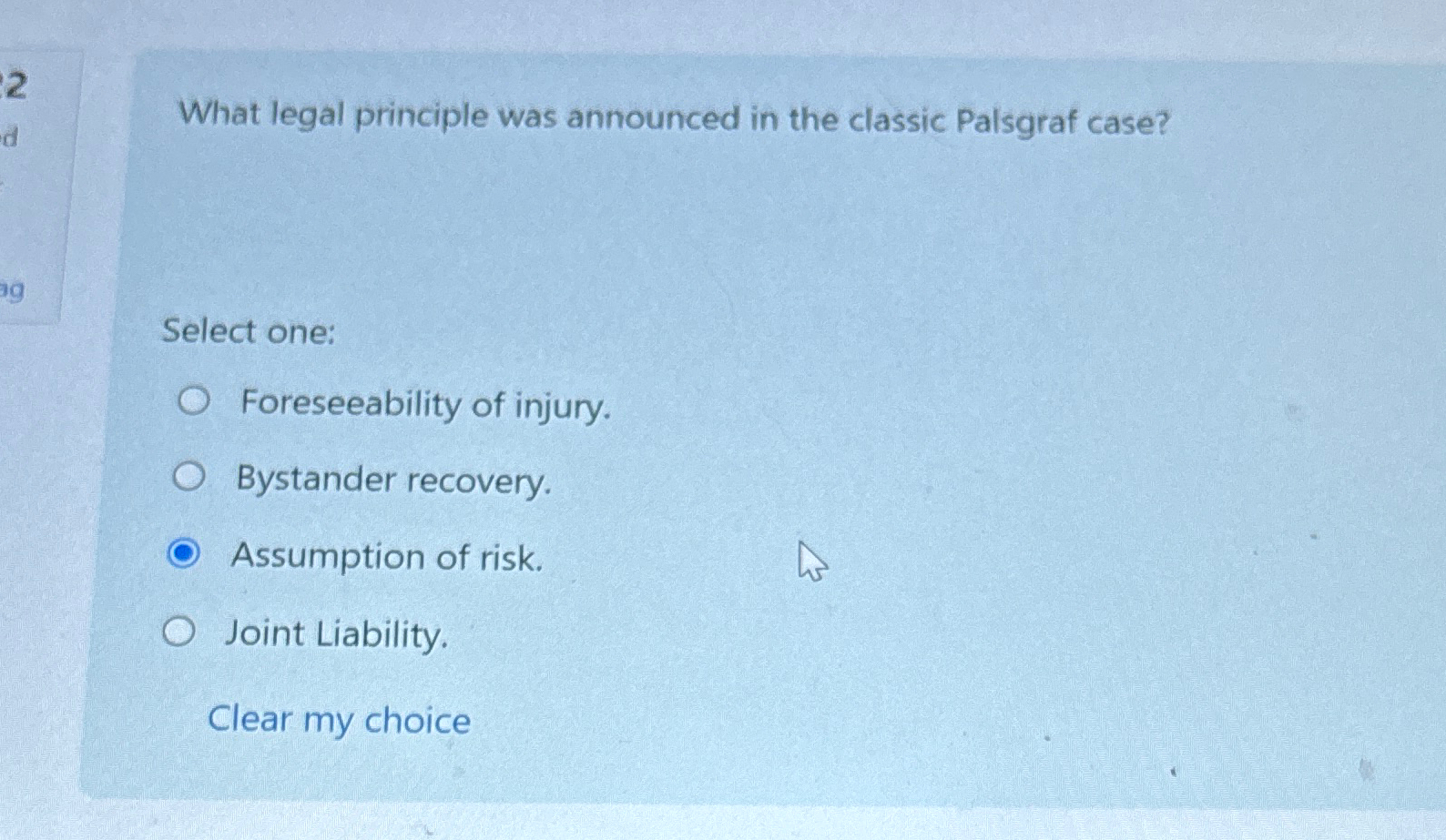Click the Select one prompt text
The height and width of the screenshot is (840, 1446).
point(249,331)
